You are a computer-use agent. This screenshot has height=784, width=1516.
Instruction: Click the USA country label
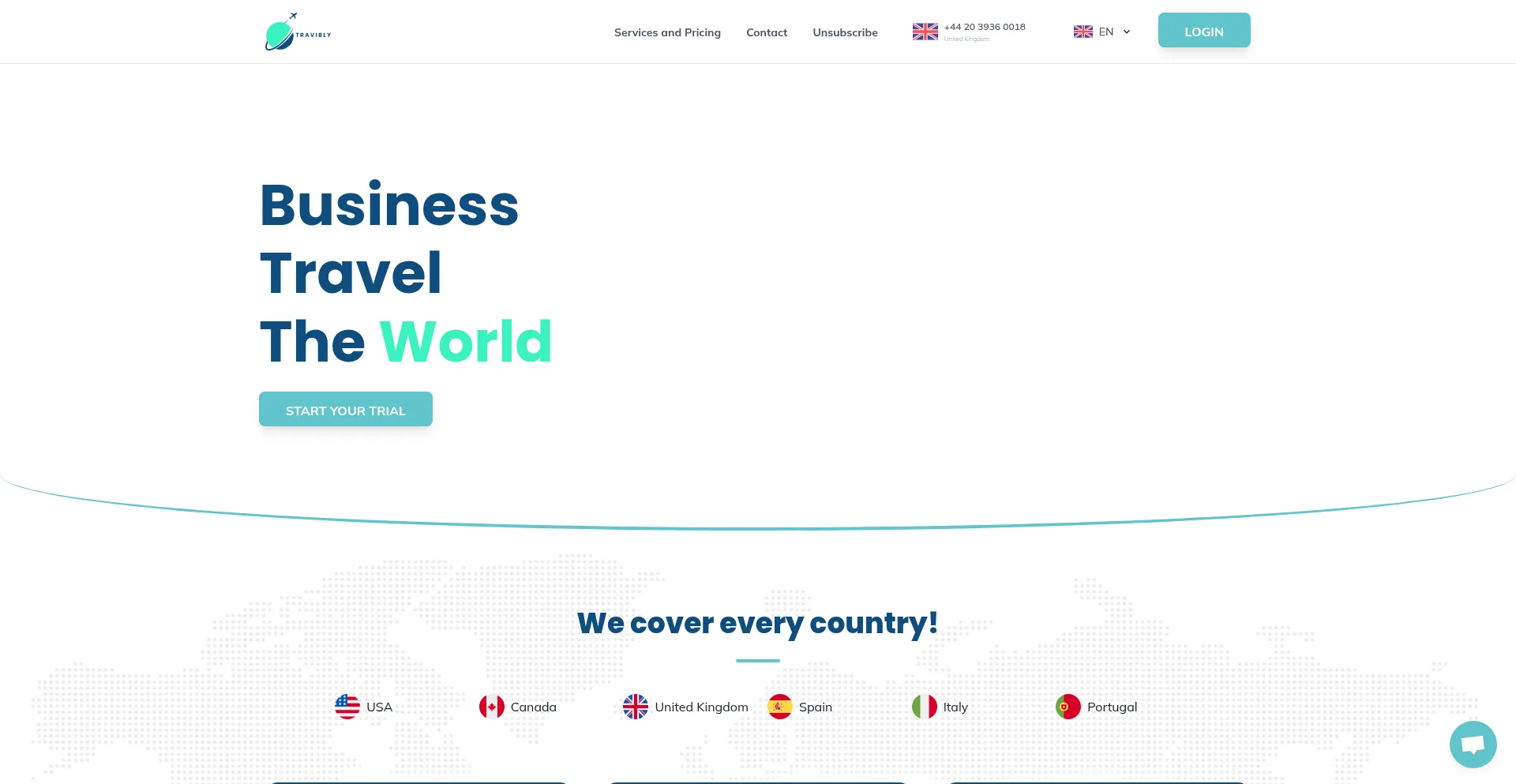pos(379,707)
